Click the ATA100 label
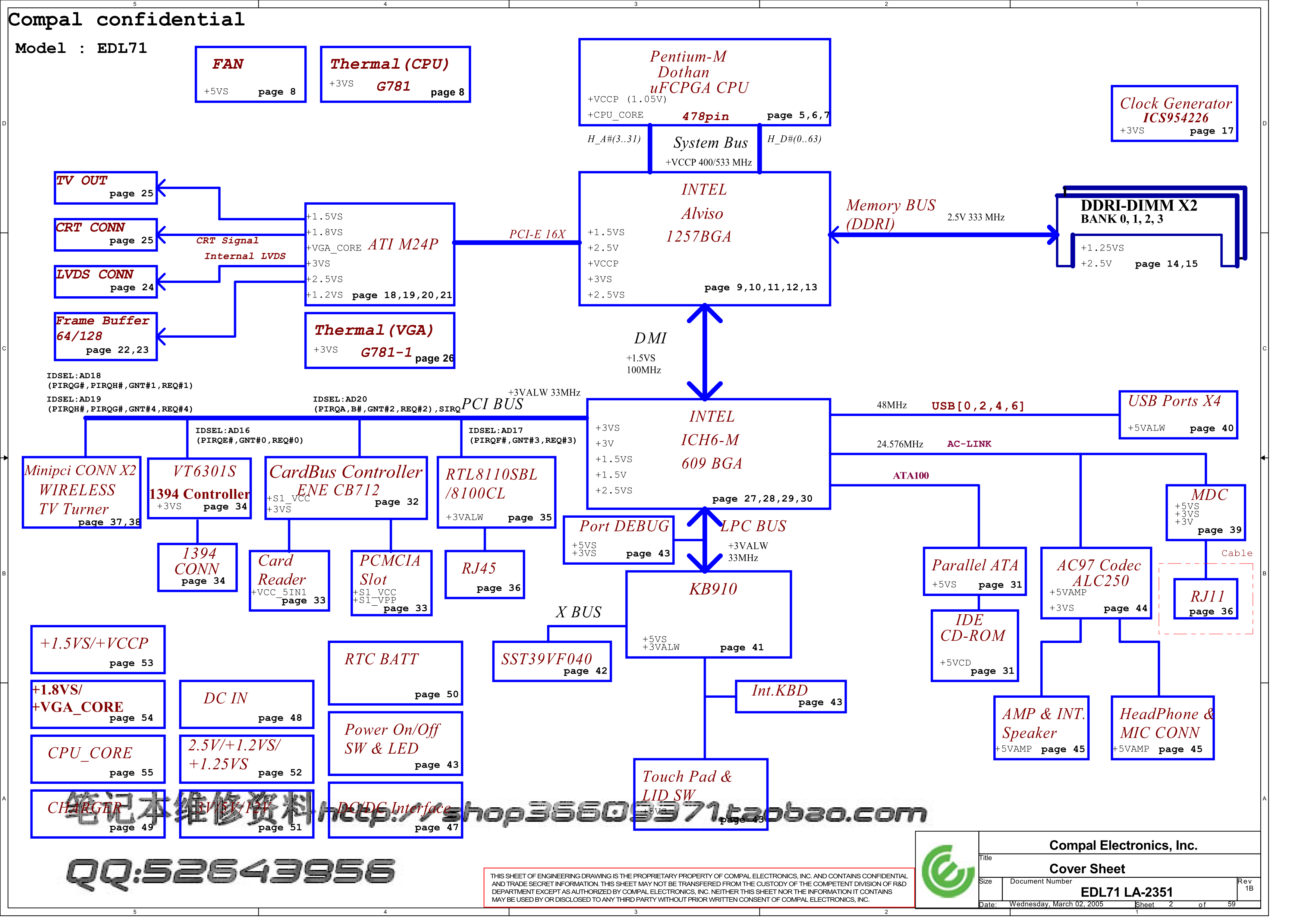 pyautogui.click(x=911, y=475)
